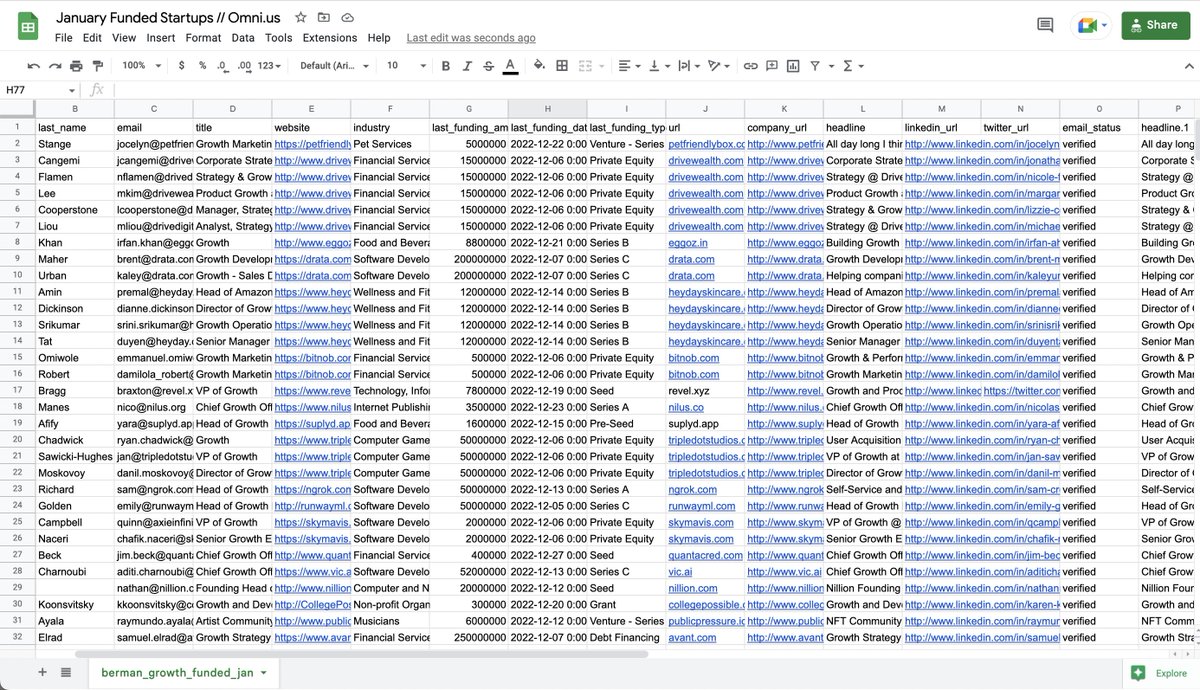Click the redo arrow

[x=54, y=65]
